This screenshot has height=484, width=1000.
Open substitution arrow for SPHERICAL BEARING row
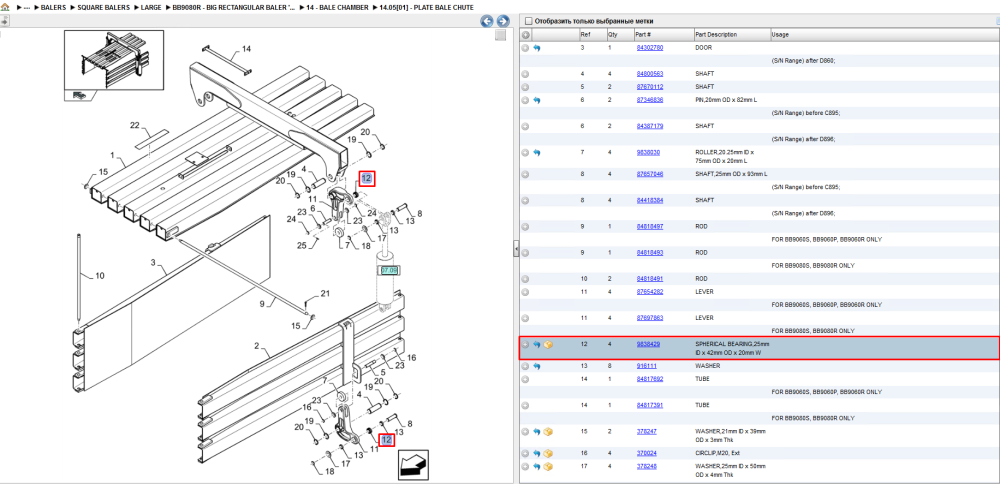click(536, 344)
